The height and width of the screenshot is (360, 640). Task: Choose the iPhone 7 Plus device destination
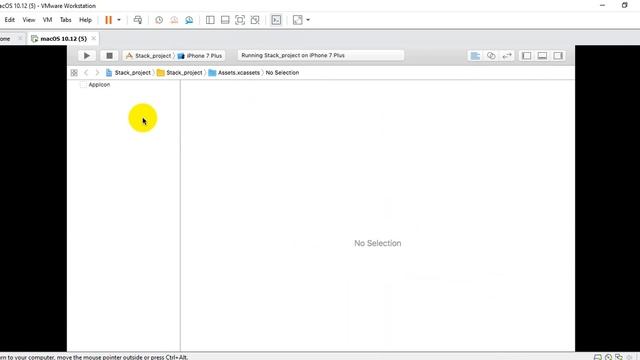pyautogui.click(x=200, y=56)
